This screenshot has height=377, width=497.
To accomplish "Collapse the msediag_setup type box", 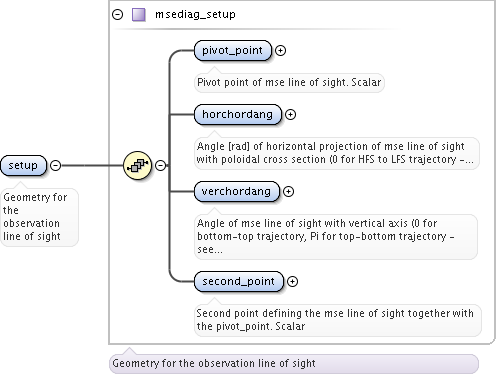I will (x=117, y=15).
